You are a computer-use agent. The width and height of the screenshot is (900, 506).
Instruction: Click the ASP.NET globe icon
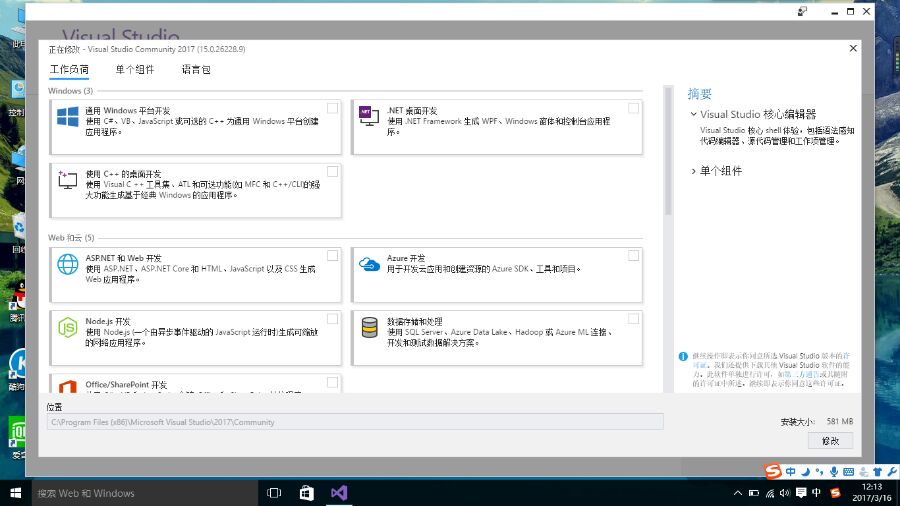coord(68,264)
